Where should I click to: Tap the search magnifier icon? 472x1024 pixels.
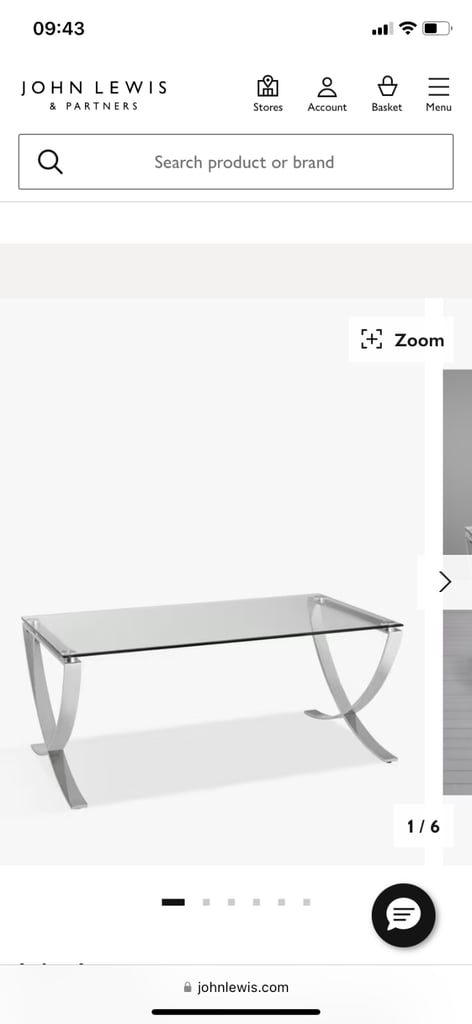pyautogui.click(x=50, y=162)
